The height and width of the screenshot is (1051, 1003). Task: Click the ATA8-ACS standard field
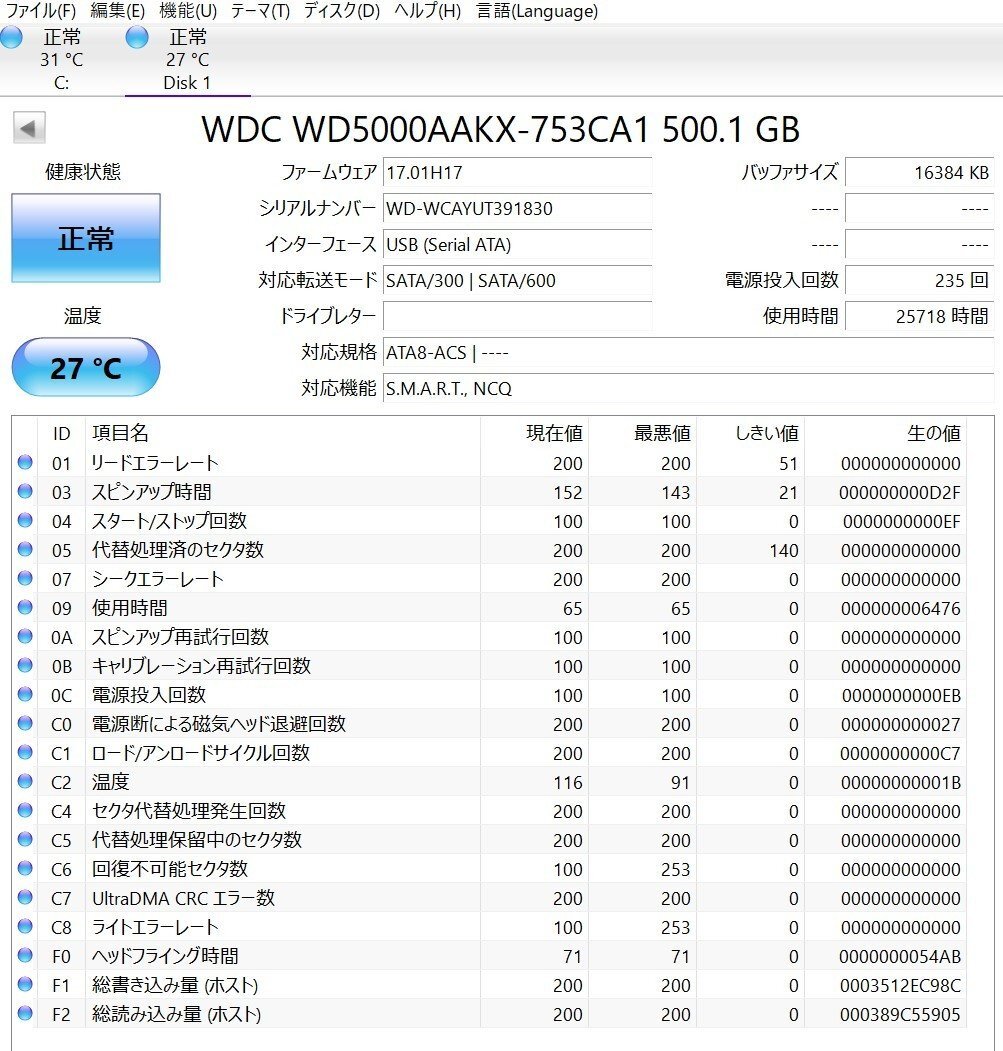coord(688,352)
